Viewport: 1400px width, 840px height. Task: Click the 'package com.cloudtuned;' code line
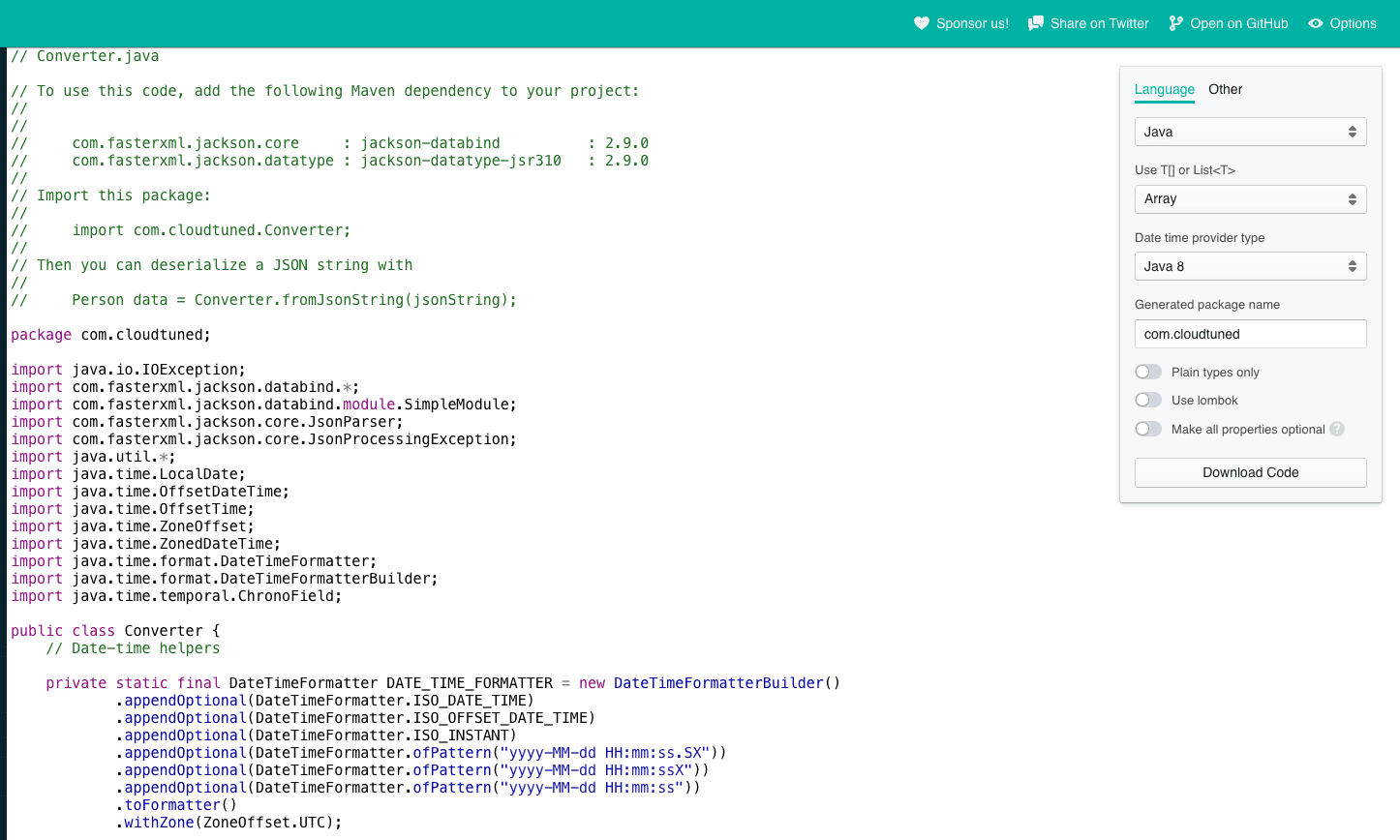point(110,335)
